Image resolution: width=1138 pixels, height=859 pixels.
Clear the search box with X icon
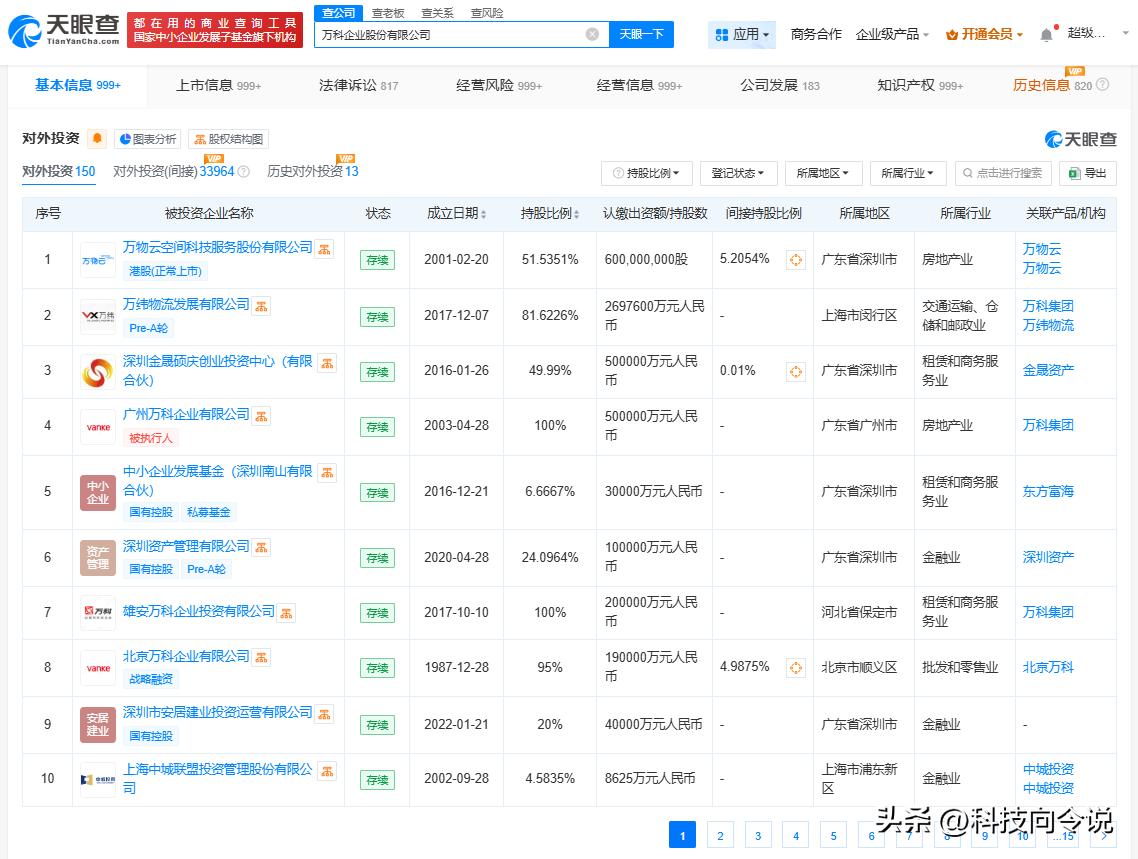click(592, 34)
